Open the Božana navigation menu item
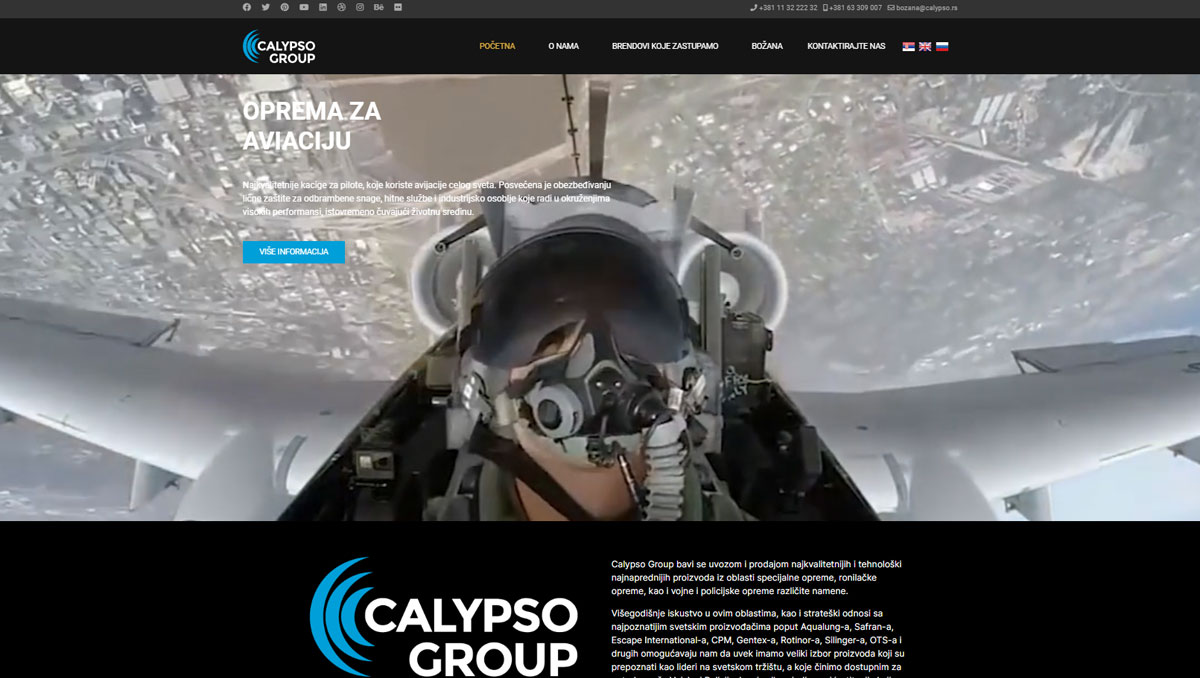This screenshot has height=678, width=1200. (767, 46)
